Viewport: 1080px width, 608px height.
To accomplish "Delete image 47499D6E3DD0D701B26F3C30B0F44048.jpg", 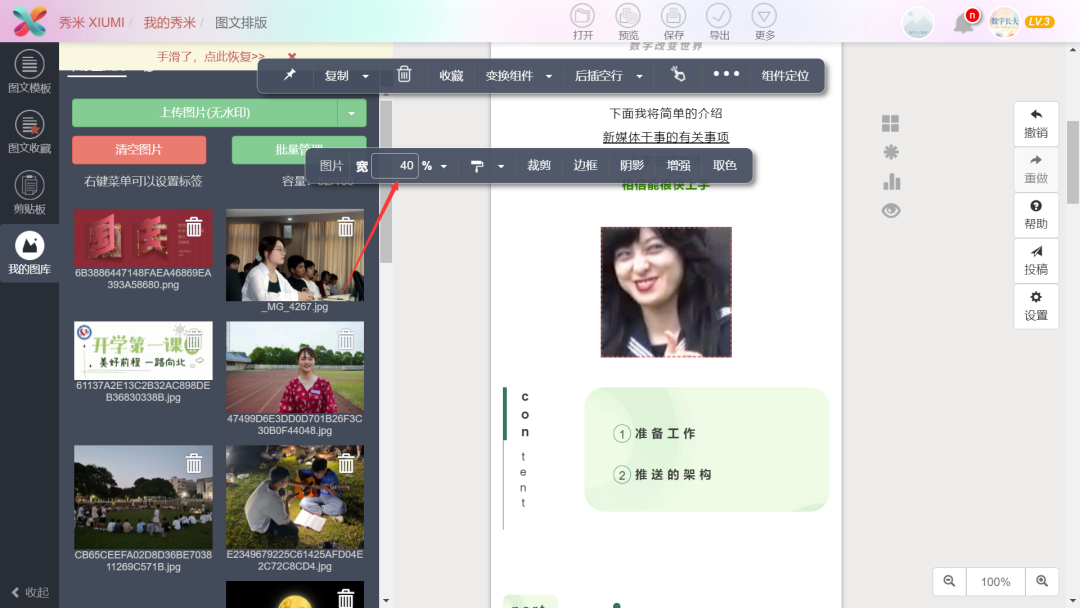I will click(346, 339).
